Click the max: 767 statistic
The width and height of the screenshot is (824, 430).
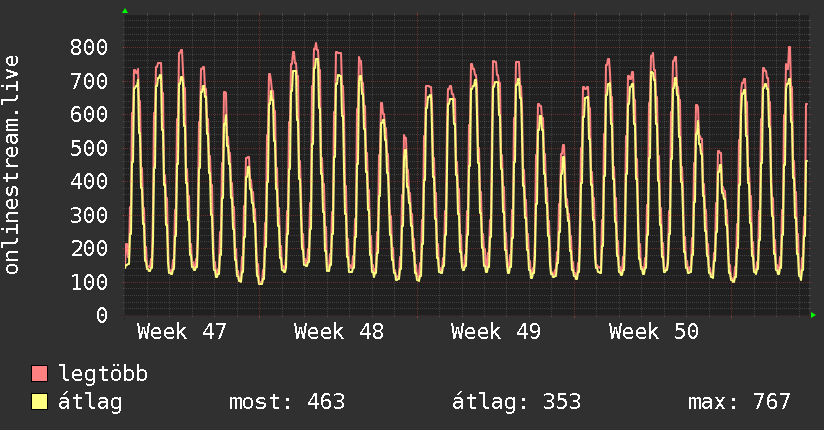(x=739, y=403)
